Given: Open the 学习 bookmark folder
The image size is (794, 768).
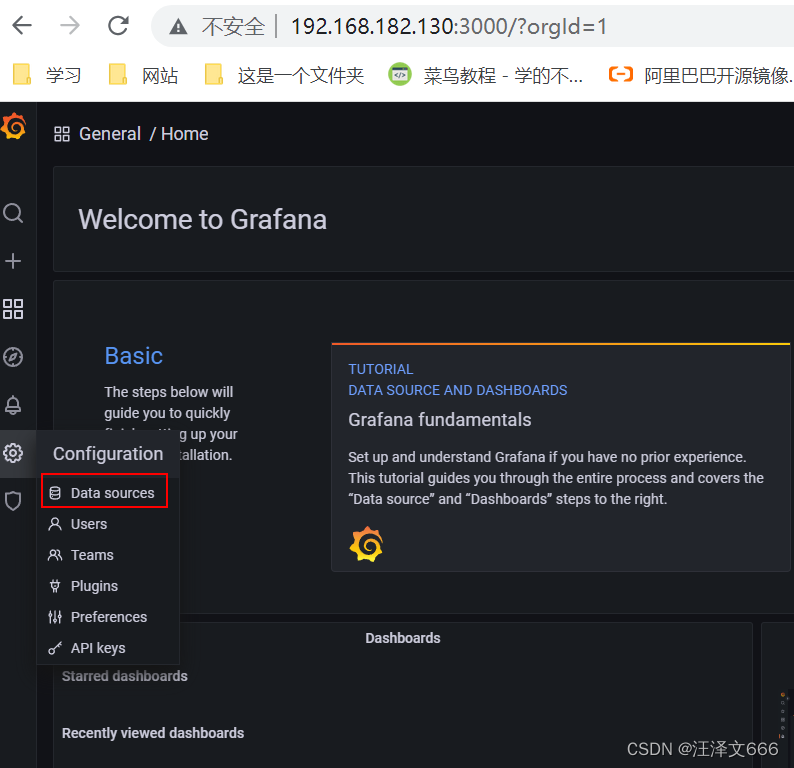Looking at the screenshot, I should tap(47, 75).
